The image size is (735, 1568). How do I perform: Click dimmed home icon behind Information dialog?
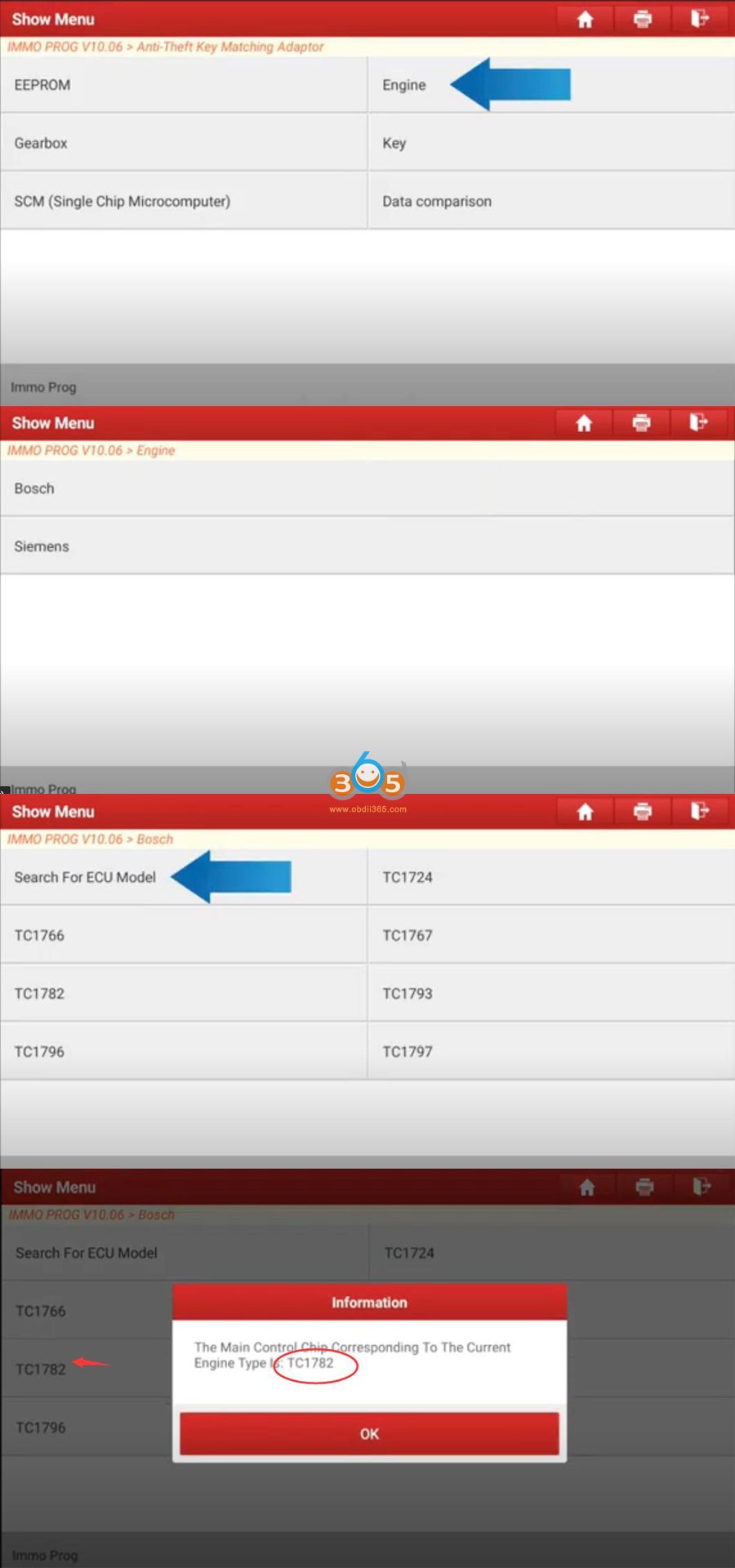(586, 1187)
